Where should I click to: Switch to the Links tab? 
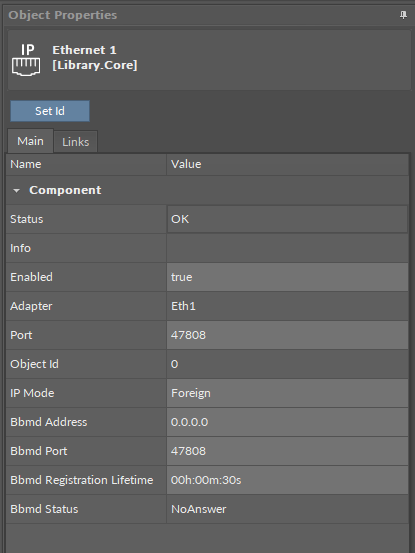click(75, 142)
